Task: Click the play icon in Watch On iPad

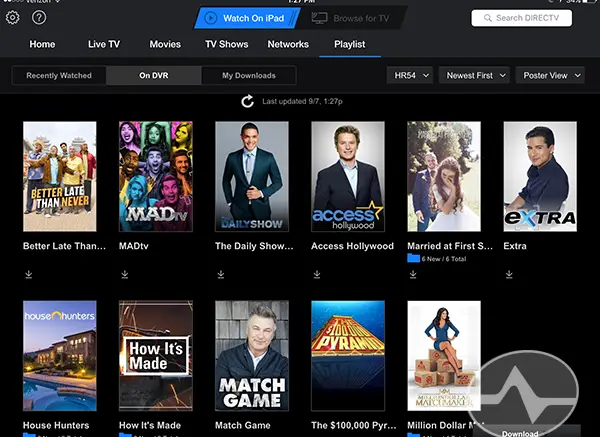Action: coord(210,18)
